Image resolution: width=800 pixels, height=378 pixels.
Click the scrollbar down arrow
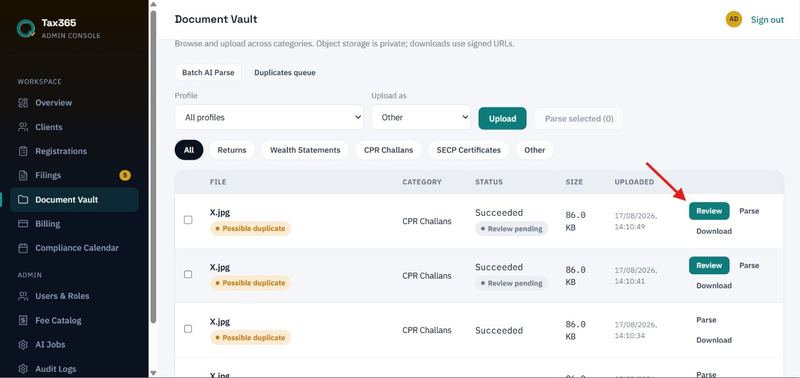coord(154,373)
